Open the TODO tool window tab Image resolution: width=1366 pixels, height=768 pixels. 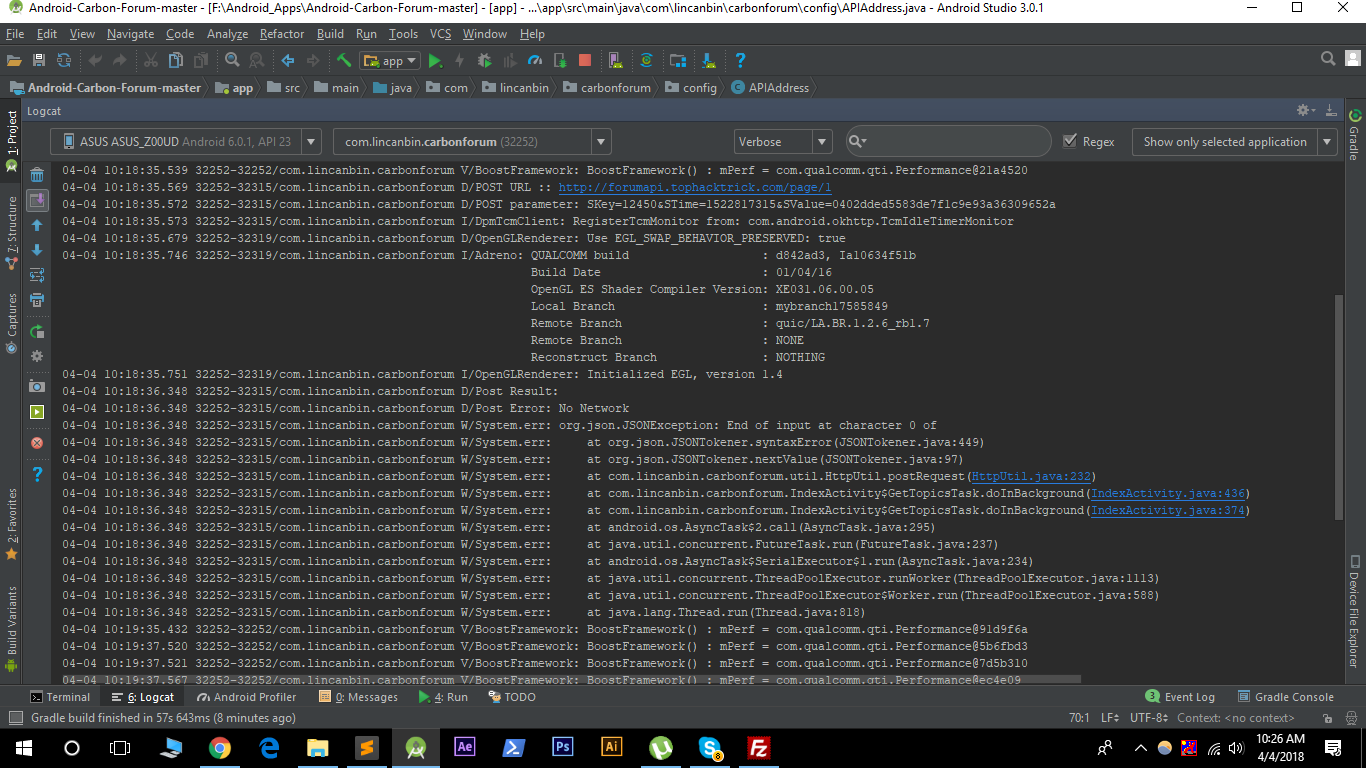click(x=511, y=697)
